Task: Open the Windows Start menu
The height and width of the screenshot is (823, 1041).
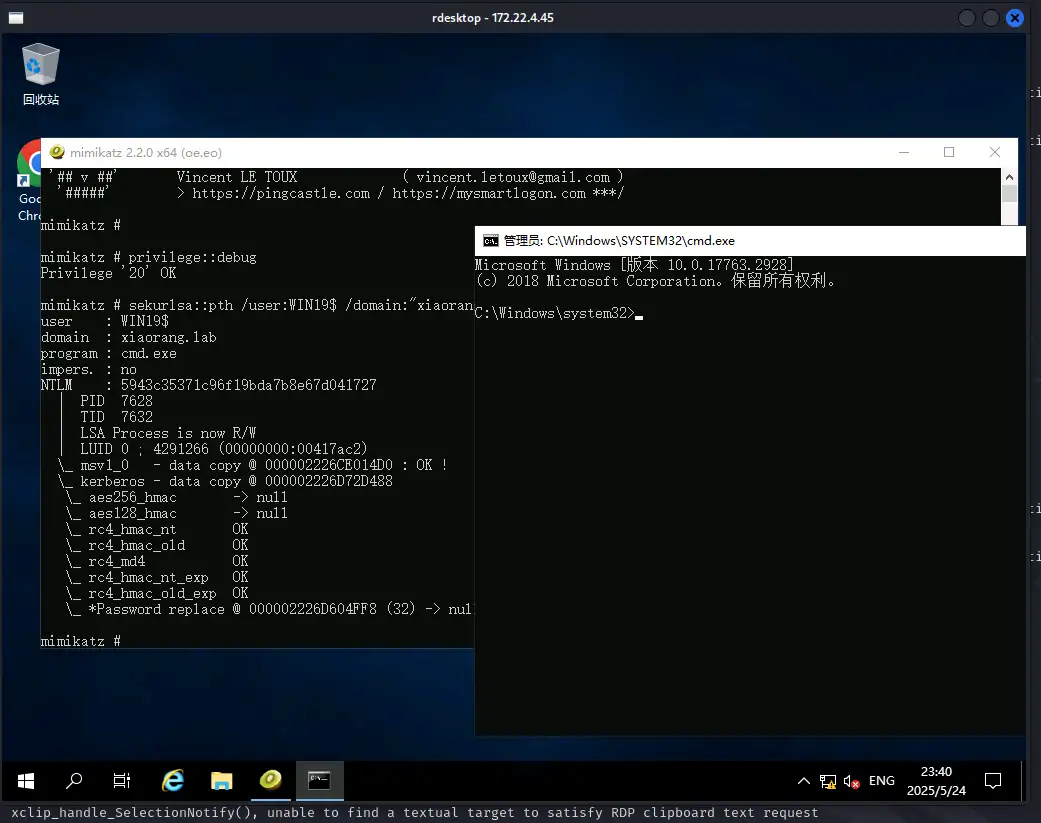Action: [26, 781]
